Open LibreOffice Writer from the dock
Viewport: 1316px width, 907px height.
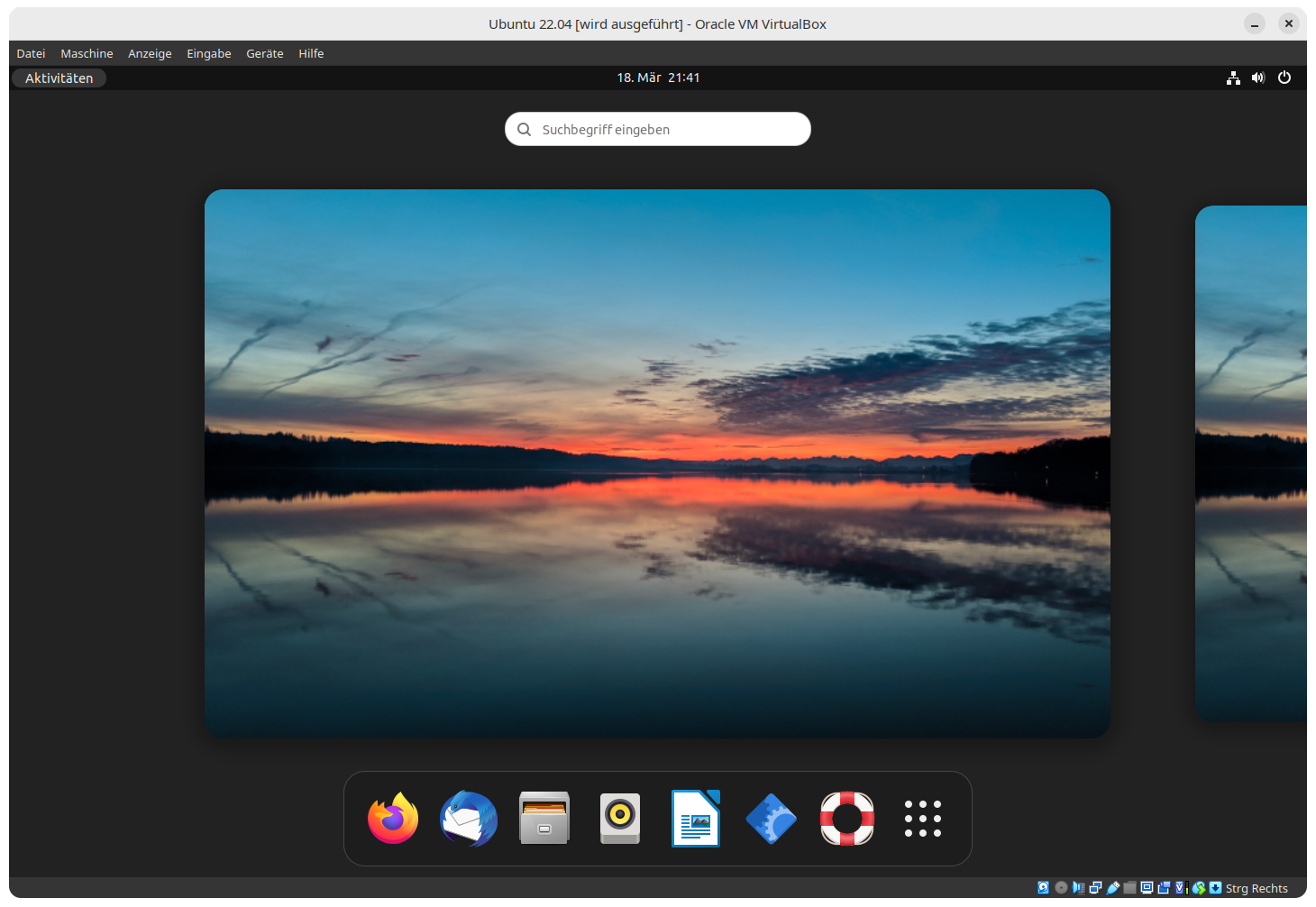tap(696, 819)
